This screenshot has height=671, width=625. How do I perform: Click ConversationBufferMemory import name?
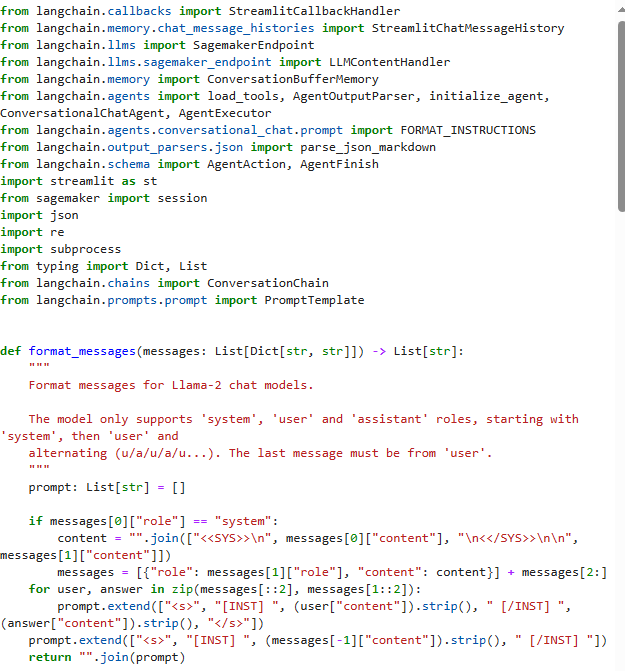(x=293, y=80)
